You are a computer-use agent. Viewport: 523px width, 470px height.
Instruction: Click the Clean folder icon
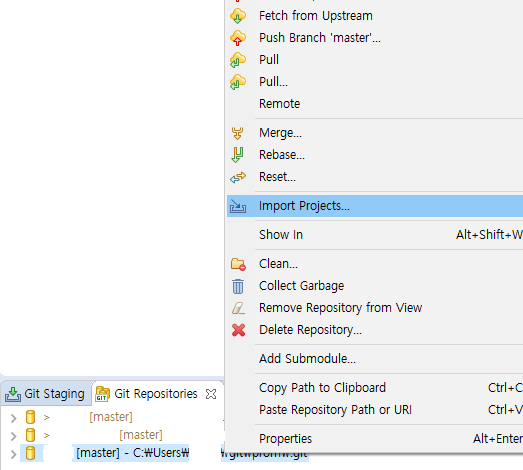click(x=238, y=264)
